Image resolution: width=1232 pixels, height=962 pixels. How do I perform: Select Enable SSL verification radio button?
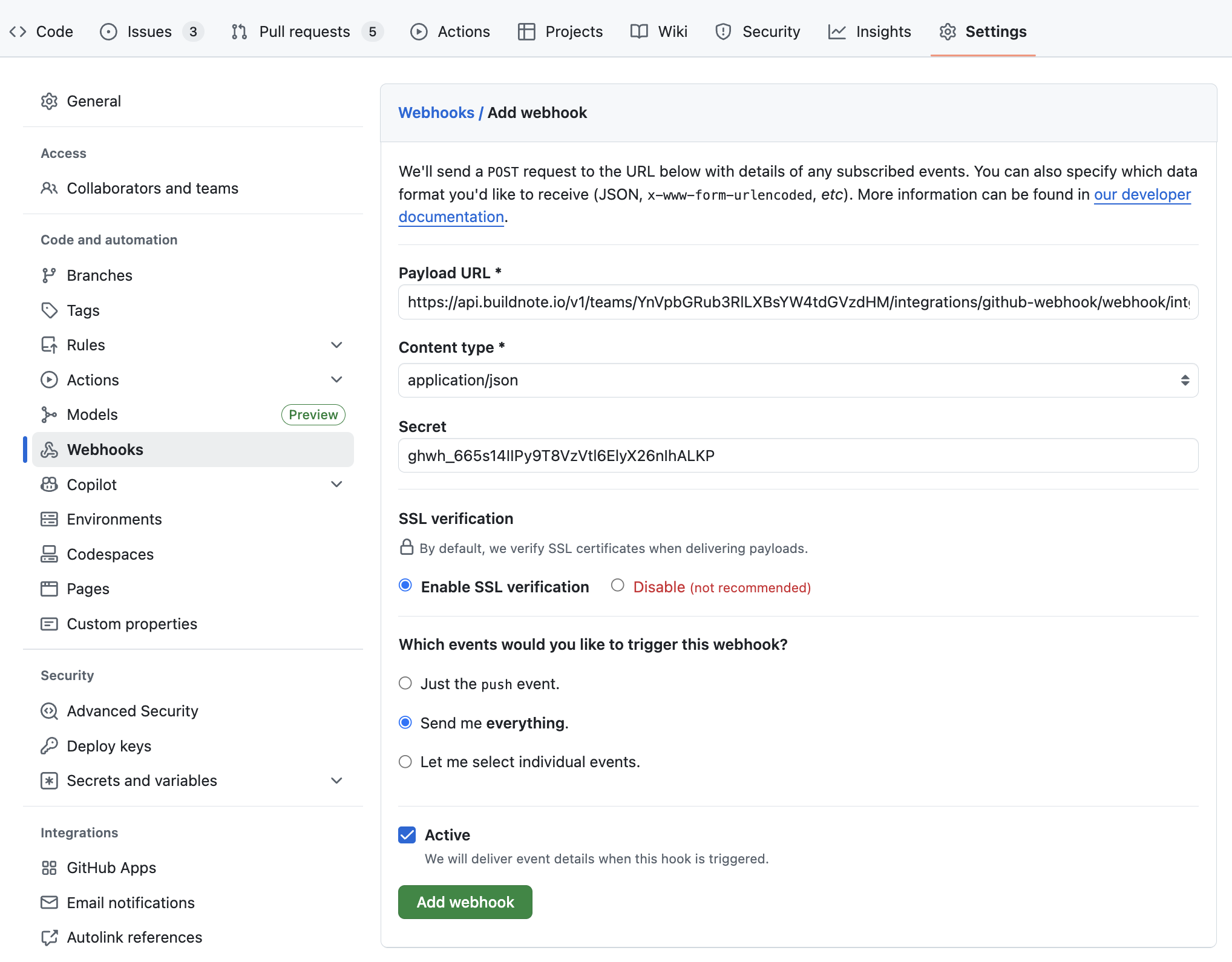point(405,585)
